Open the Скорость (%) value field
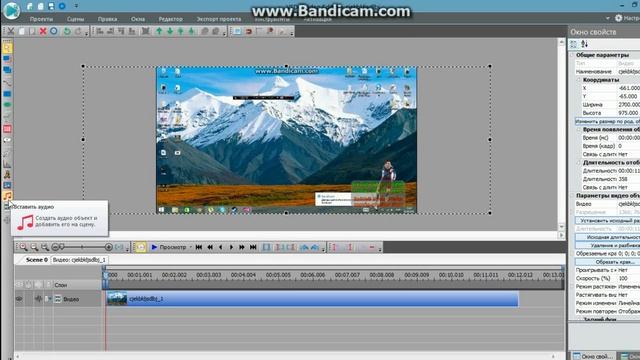 (628, 278)
